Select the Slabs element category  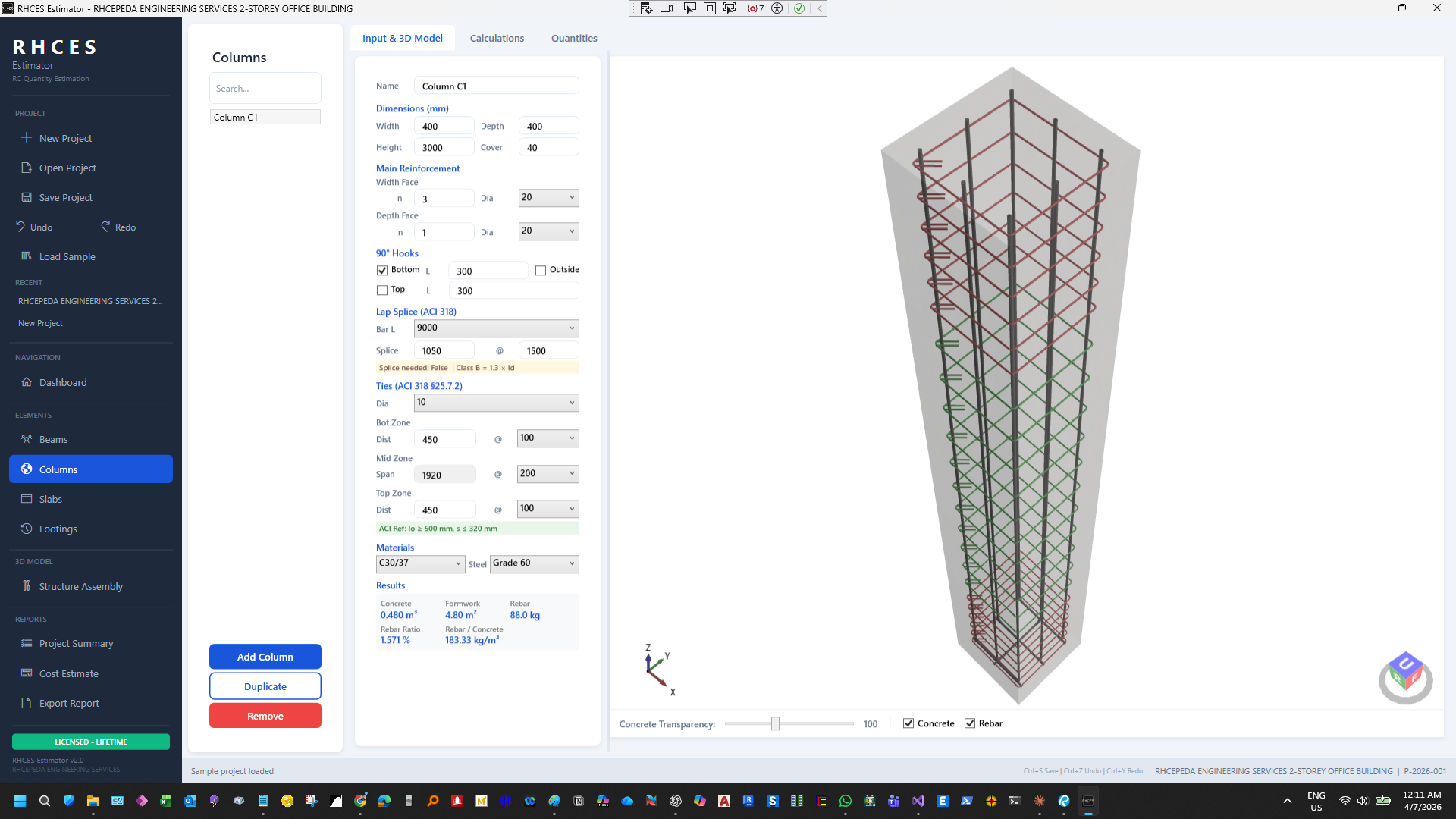[51, 499]
